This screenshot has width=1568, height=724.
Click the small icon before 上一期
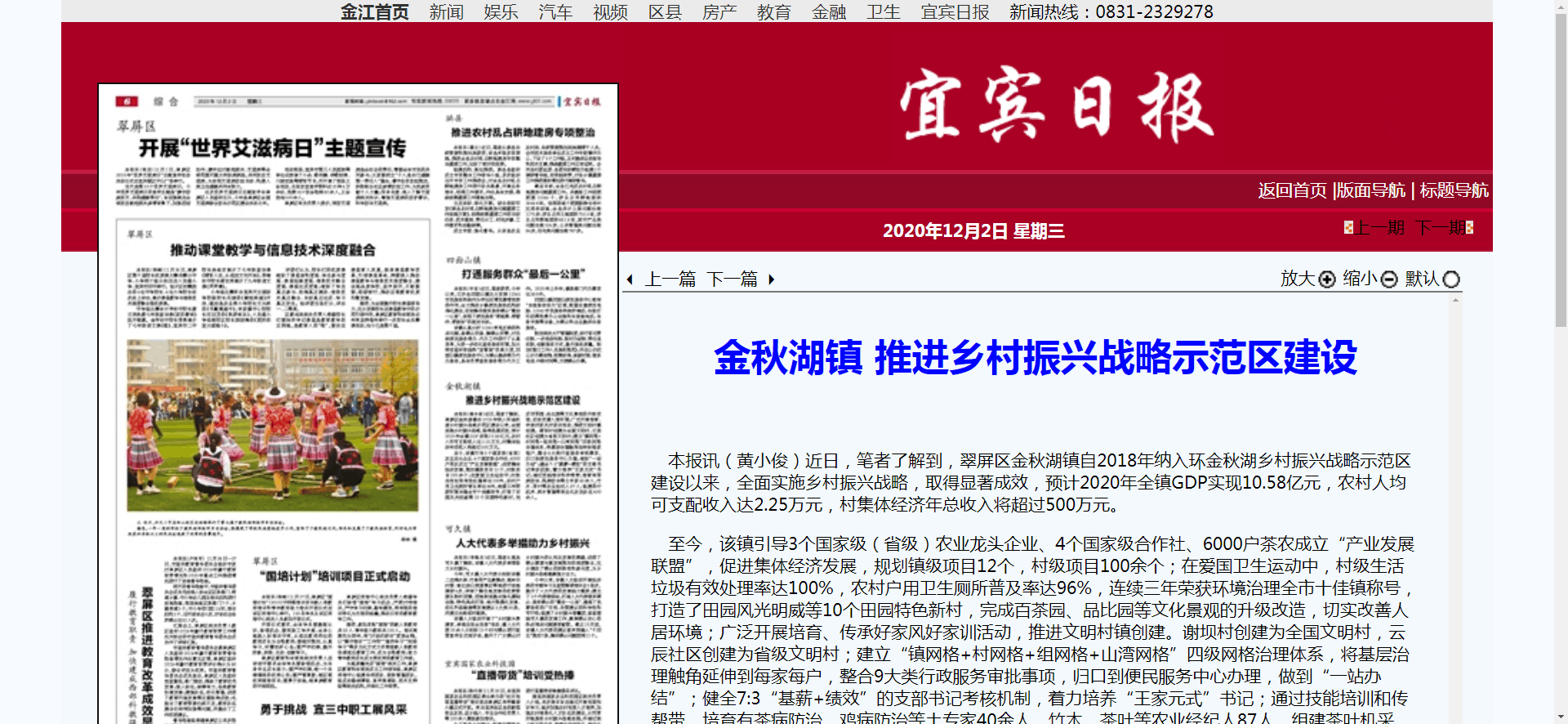[1348, 227]
